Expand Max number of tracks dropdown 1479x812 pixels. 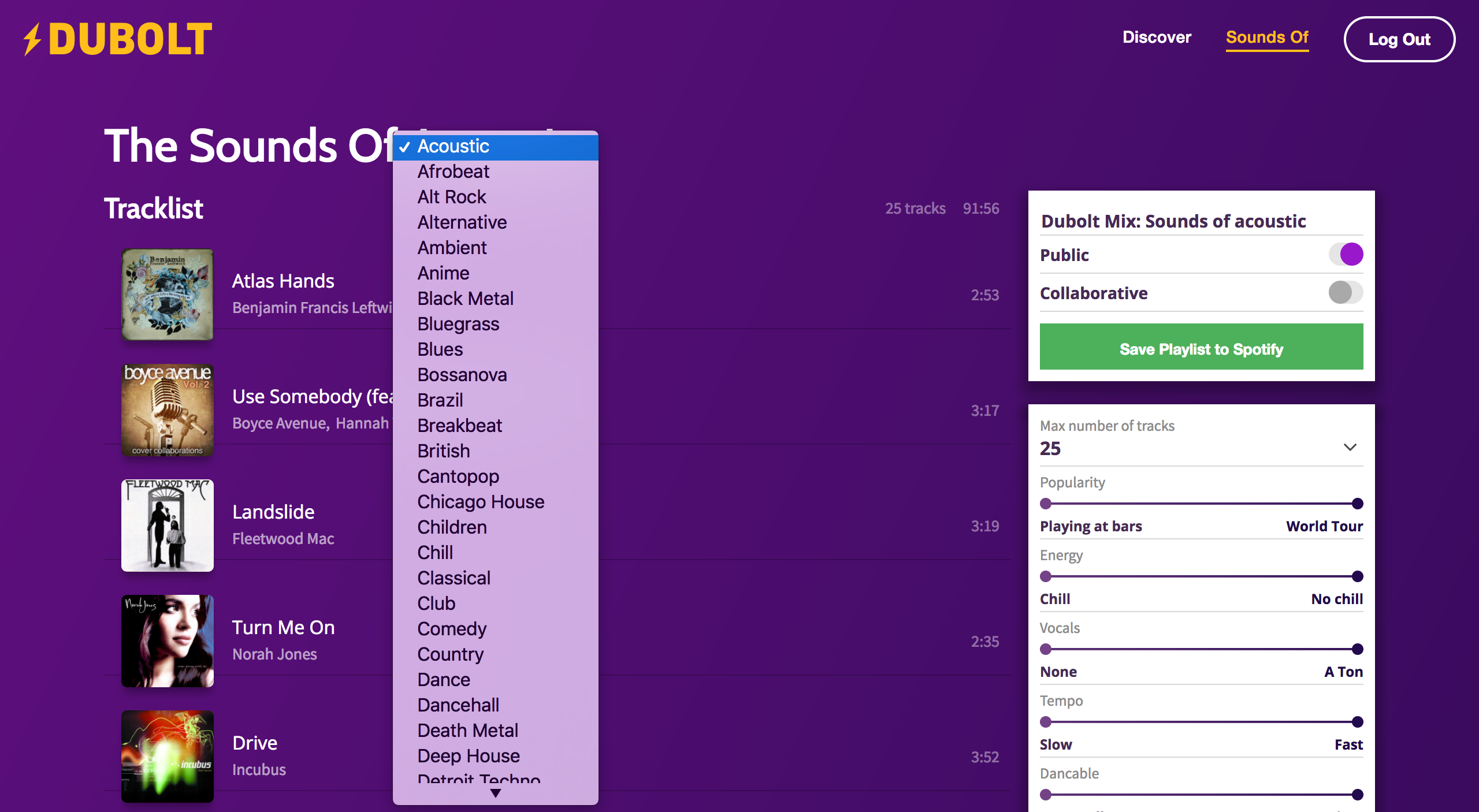pos(1350,448)
